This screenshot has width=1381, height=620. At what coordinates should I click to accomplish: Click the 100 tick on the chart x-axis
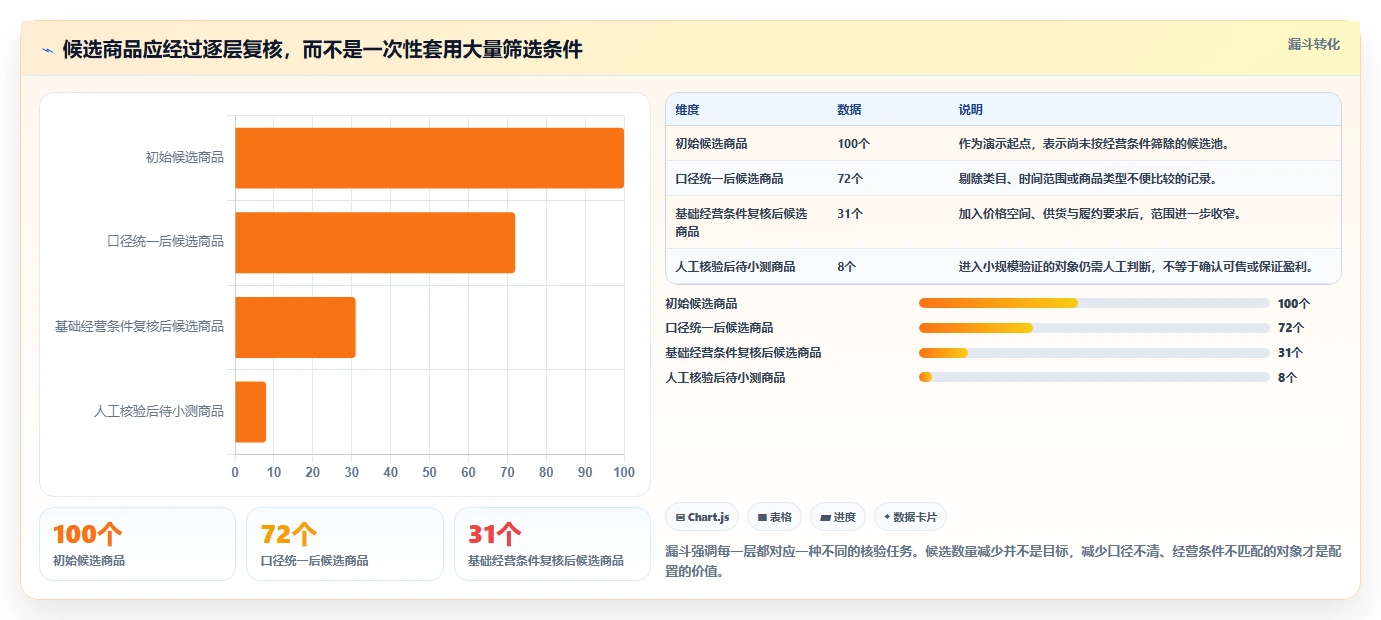coord(624,473)
